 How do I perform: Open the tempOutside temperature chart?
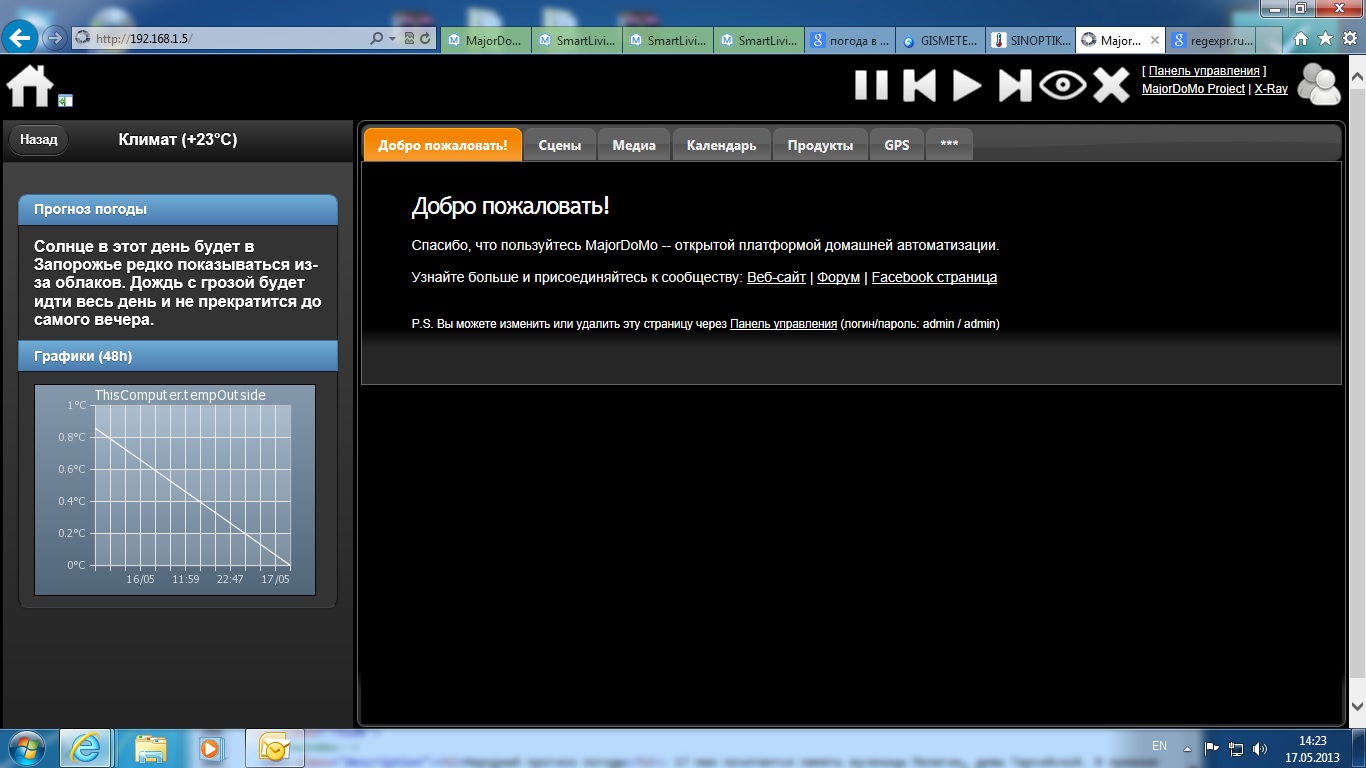click(175, 490)
